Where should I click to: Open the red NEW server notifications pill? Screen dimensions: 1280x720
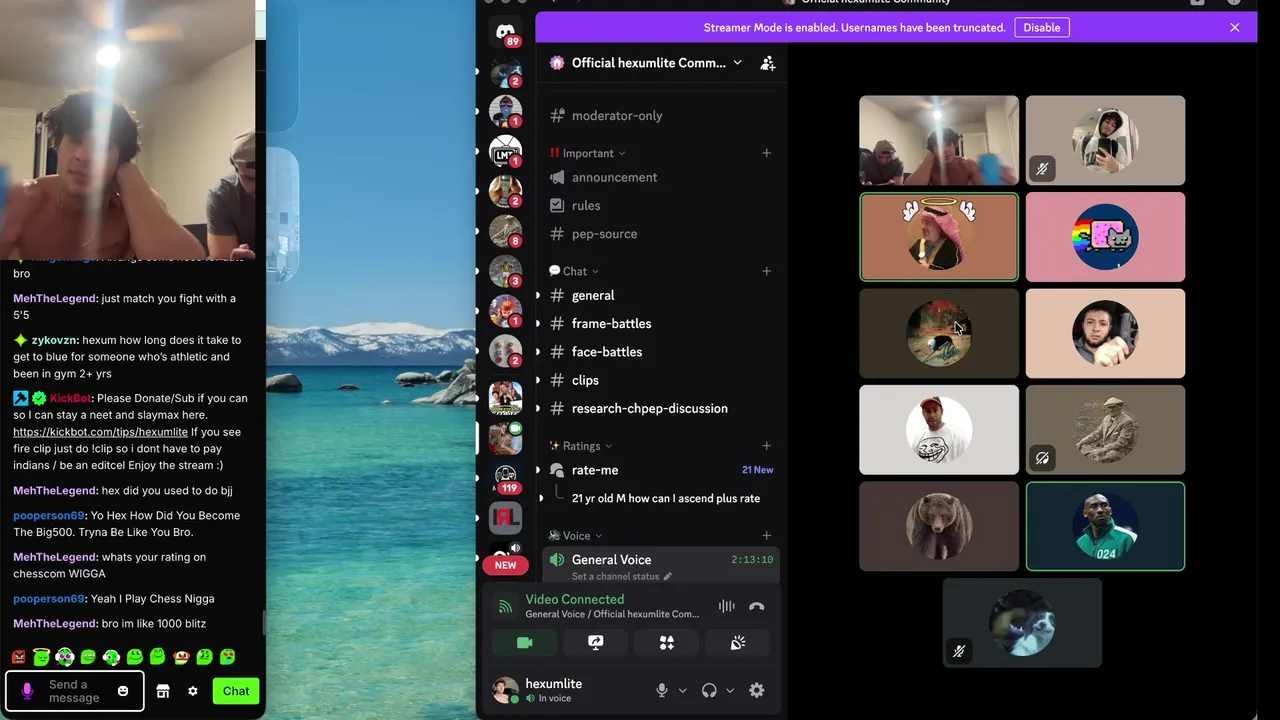coord(506,565)
